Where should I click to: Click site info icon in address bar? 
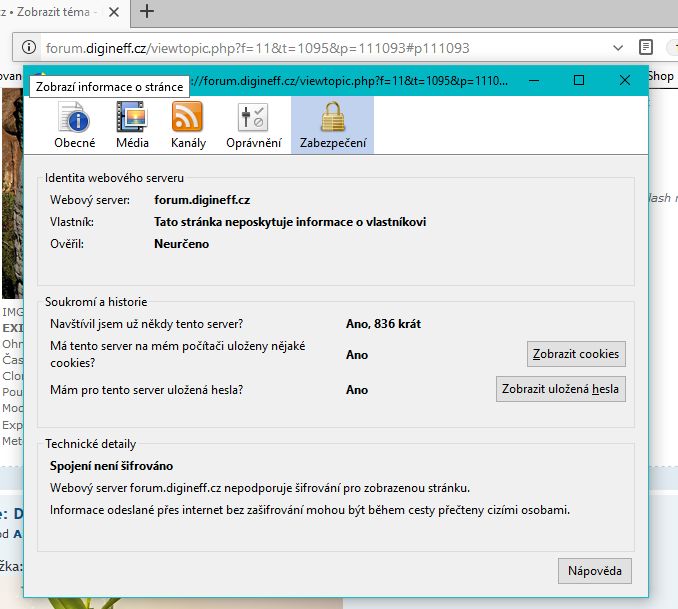[28, 48]
